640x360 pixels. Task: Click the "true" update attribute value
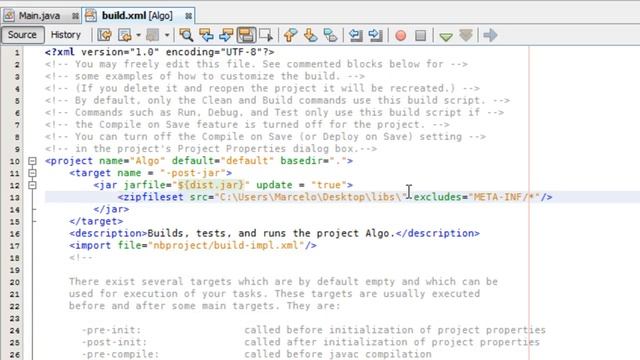click(x=329, y=184)
